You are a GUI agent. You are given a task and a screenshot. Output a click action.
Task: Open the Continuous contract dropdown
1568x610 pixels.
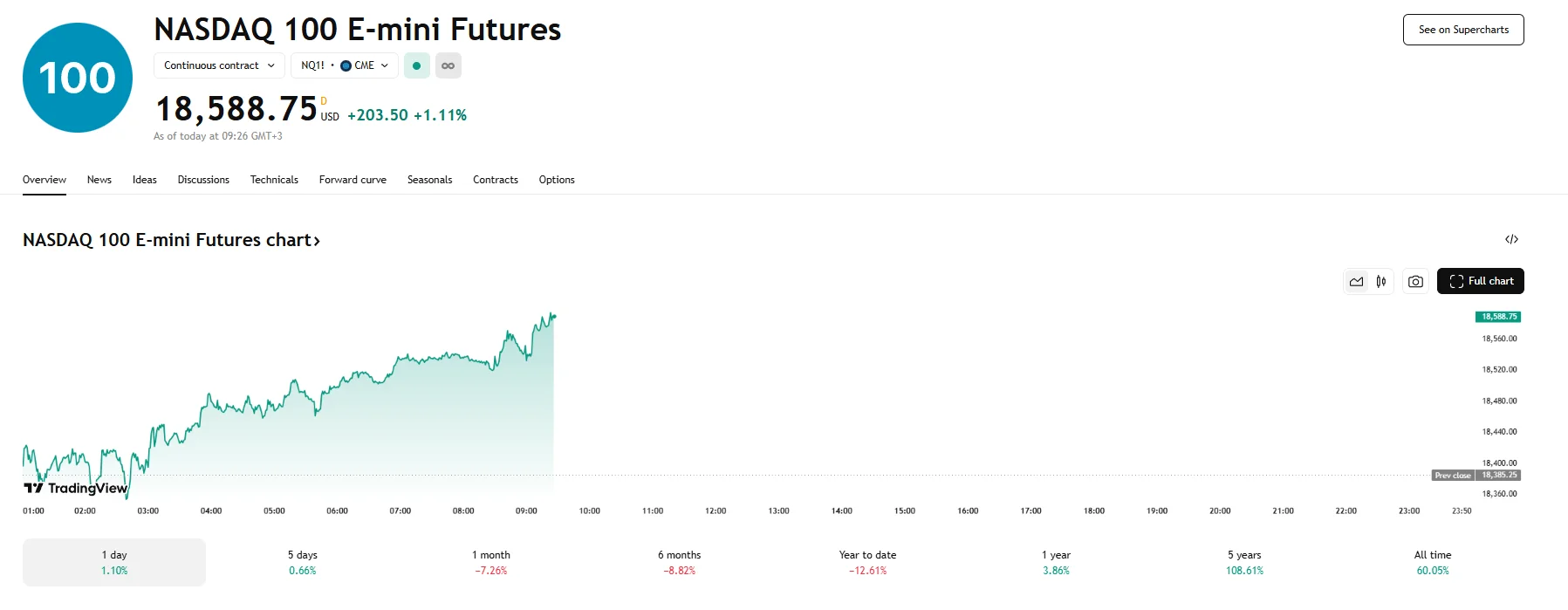click(x=219, y=65)
